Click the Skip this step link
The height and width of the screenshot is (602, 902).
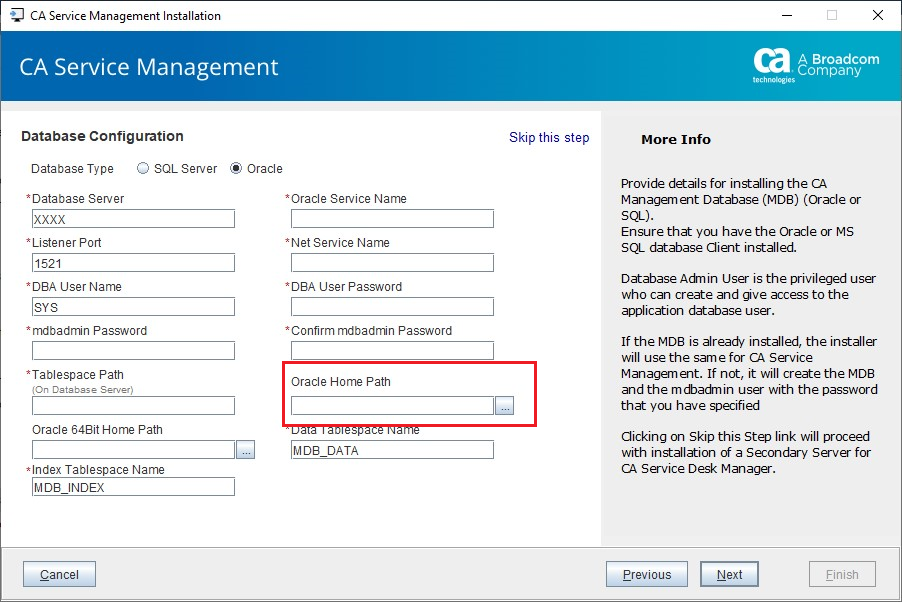pyautogui.click(x=549, y=138)
